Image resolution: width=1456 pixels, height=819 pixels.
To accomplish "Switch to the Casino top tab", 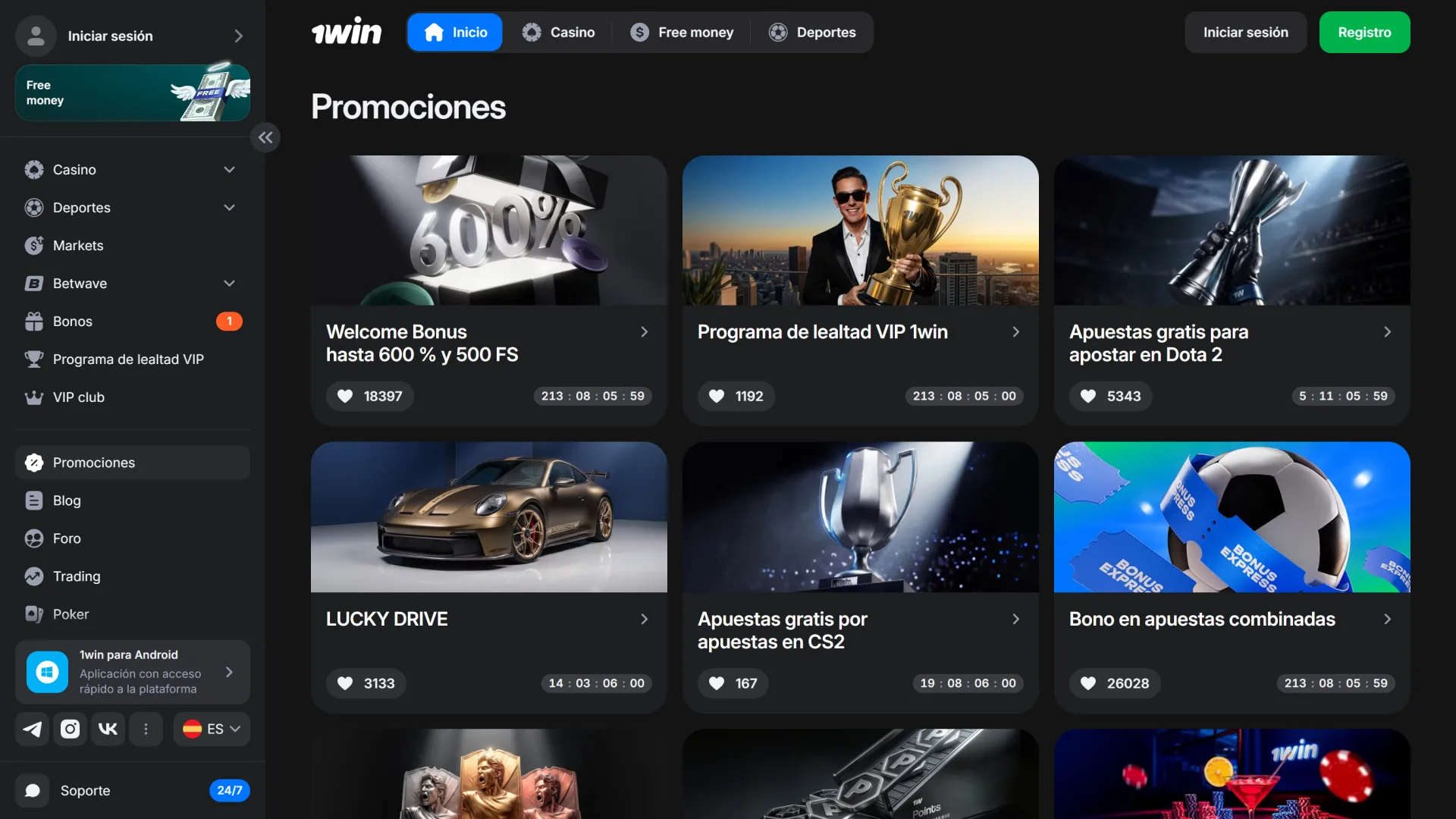I will pos(558,32).
